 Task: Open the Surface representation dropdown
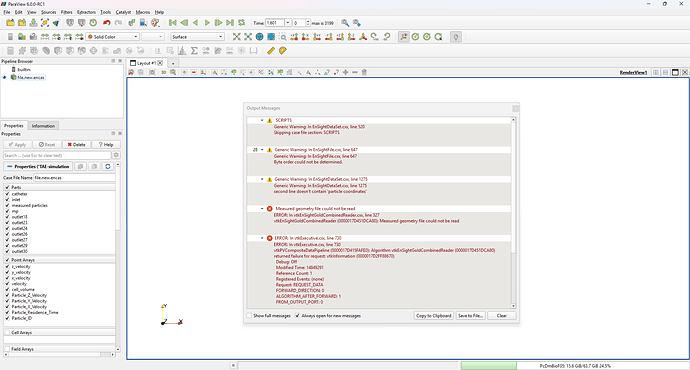[x=198, y=37]
